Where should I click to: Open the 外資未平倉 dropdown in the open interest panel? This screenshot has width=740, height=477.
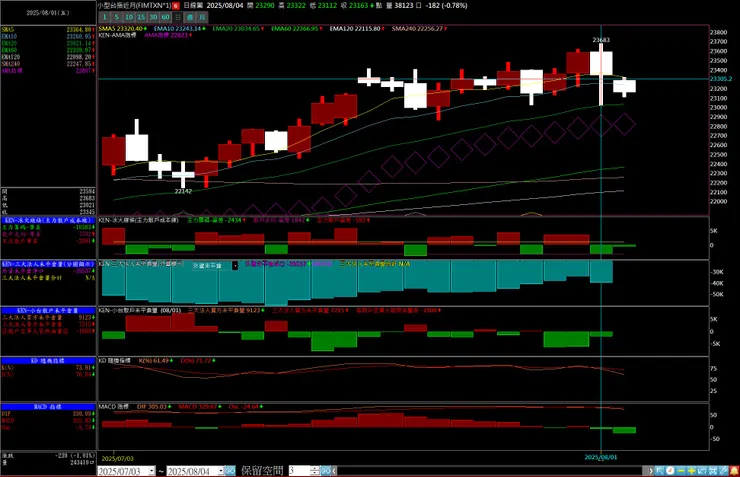tap(235, 266)
